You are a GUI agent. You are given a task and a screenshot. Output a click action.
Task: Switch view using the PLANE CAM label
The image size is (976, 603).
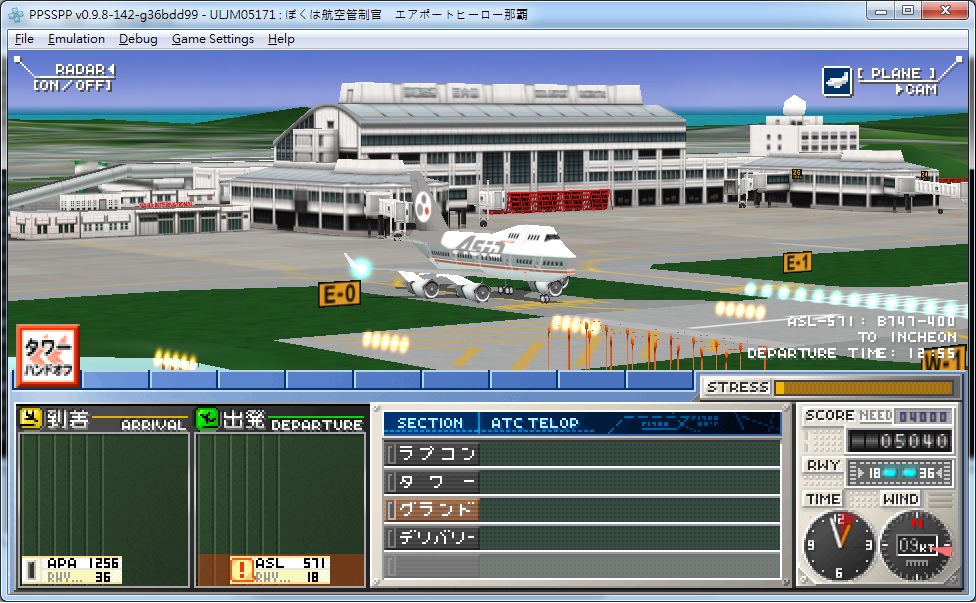(896, 81)
